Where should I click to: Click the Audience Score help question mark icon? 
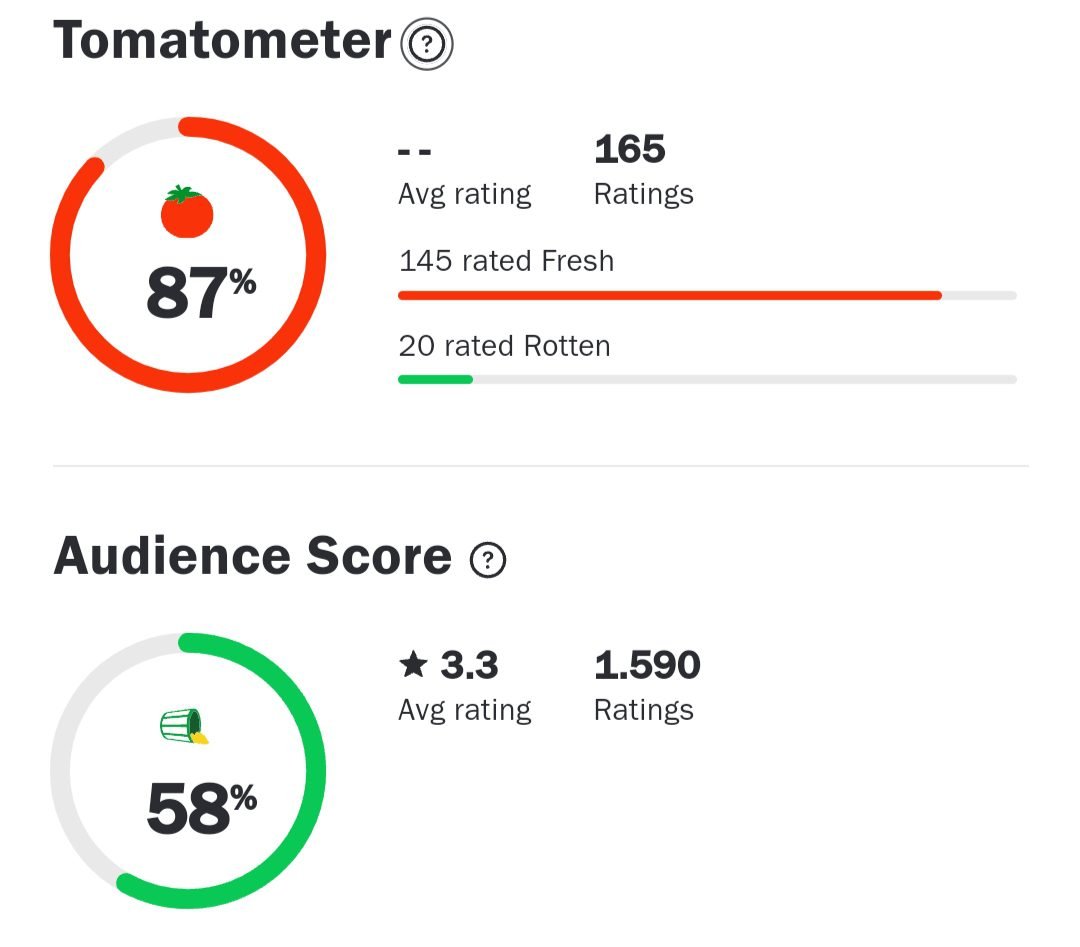click(x=488, y=560)
